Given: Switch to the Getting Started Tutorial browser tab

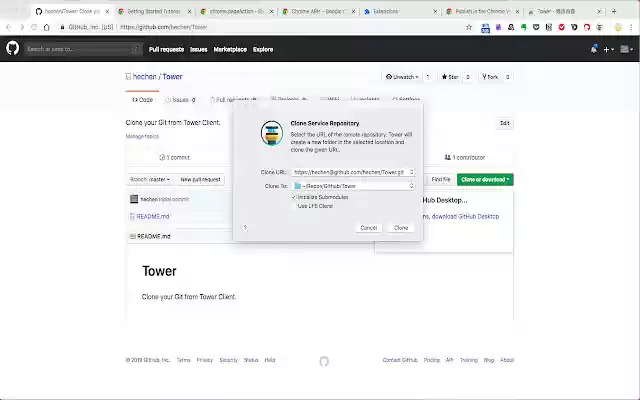Looking at the screenshot, I should point(154,11).
